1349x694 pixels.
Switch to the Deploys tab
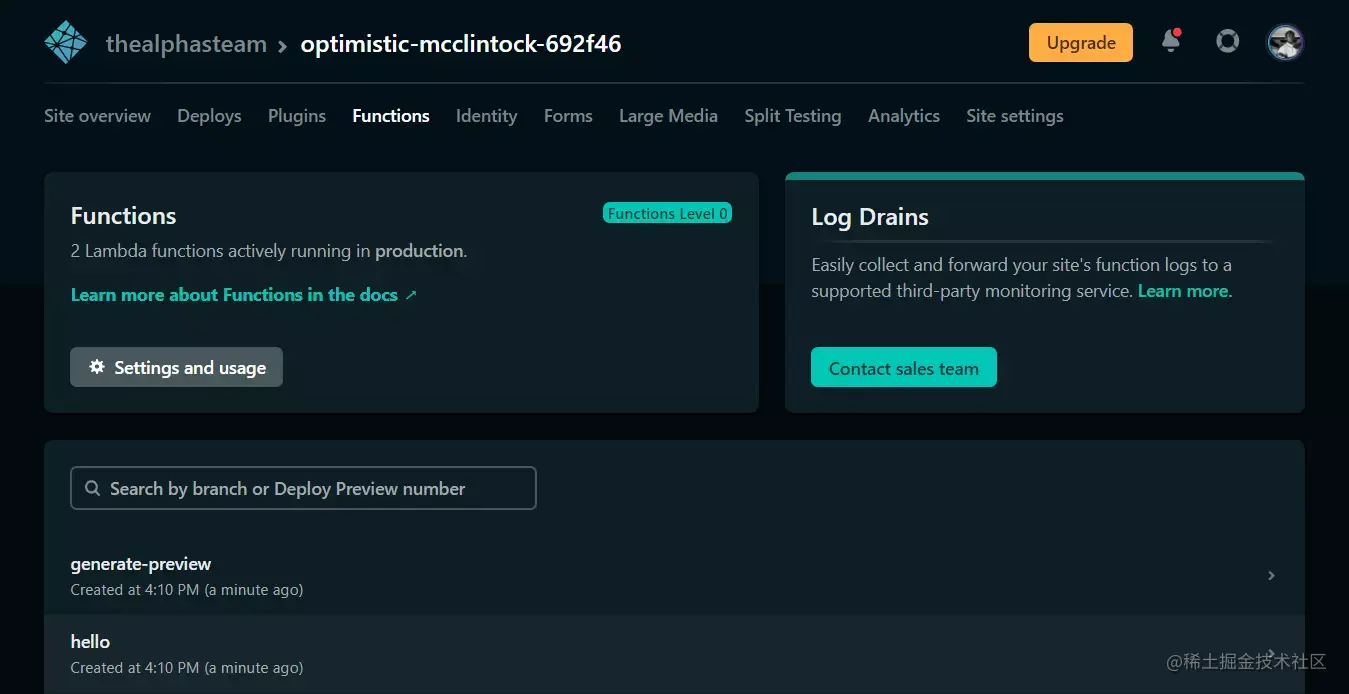coord(209,116)
